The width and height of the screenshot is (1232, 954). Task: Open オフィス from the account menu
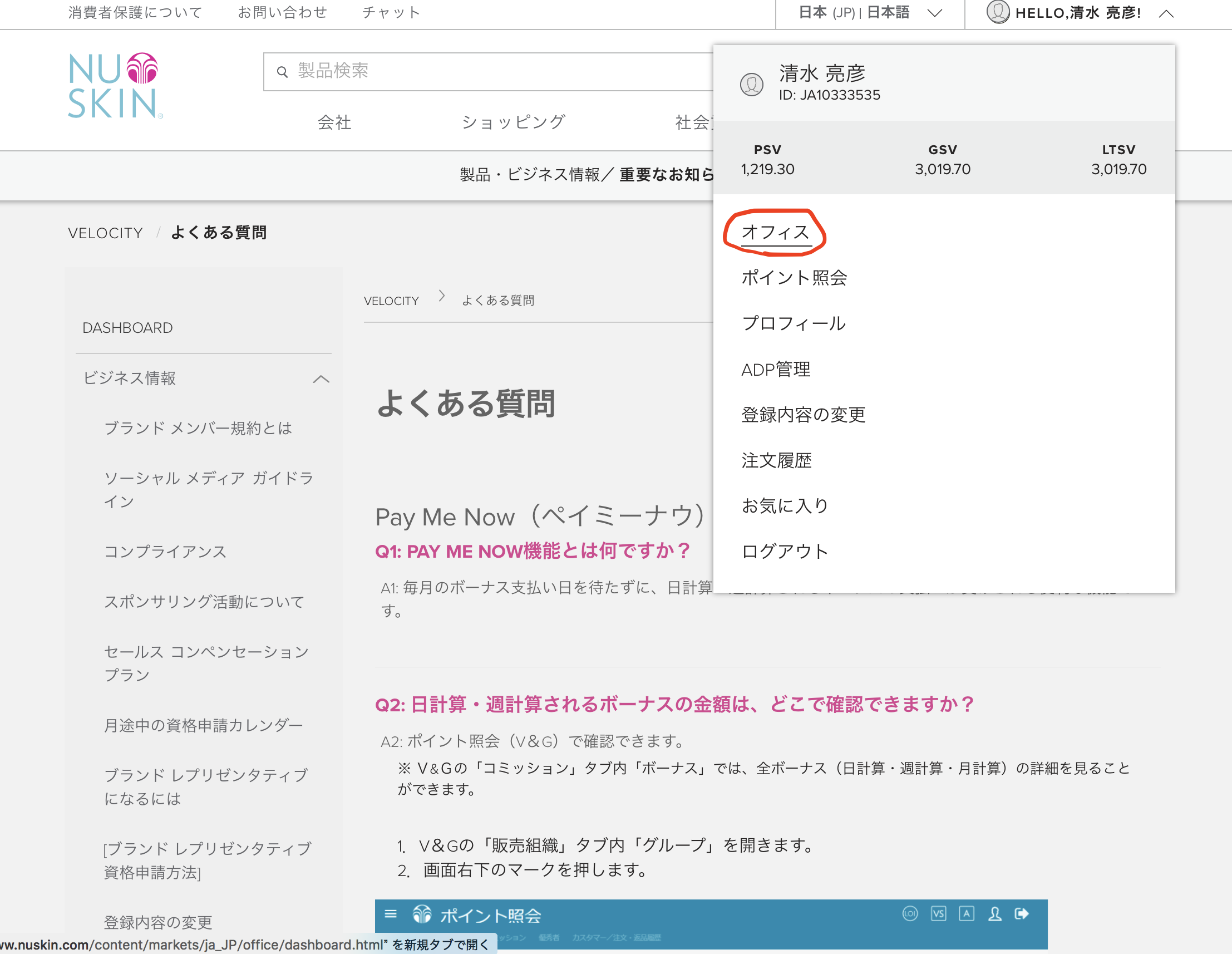point(776,232)
